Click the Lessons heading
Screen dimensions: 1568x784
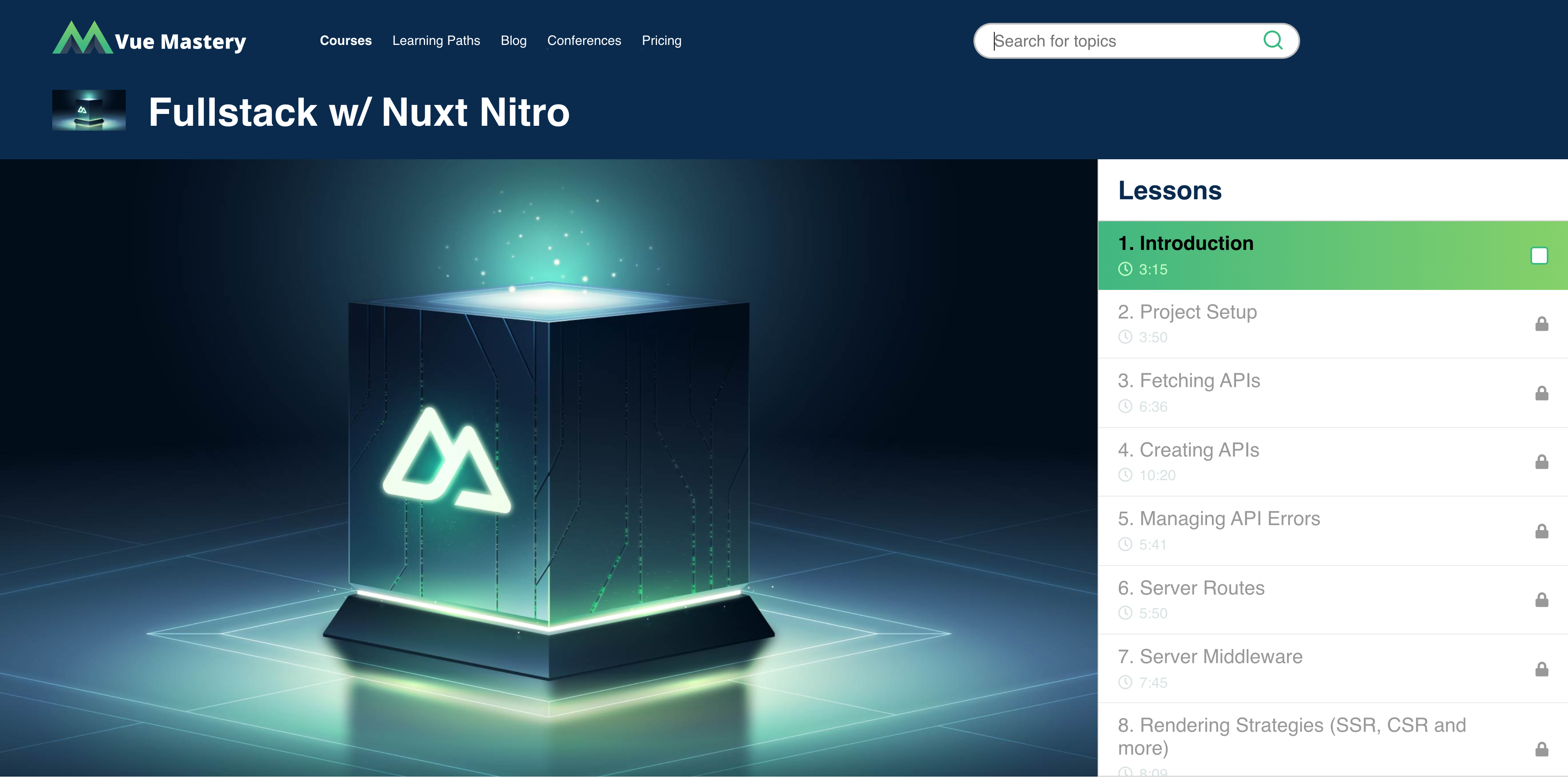[1169, 191]
